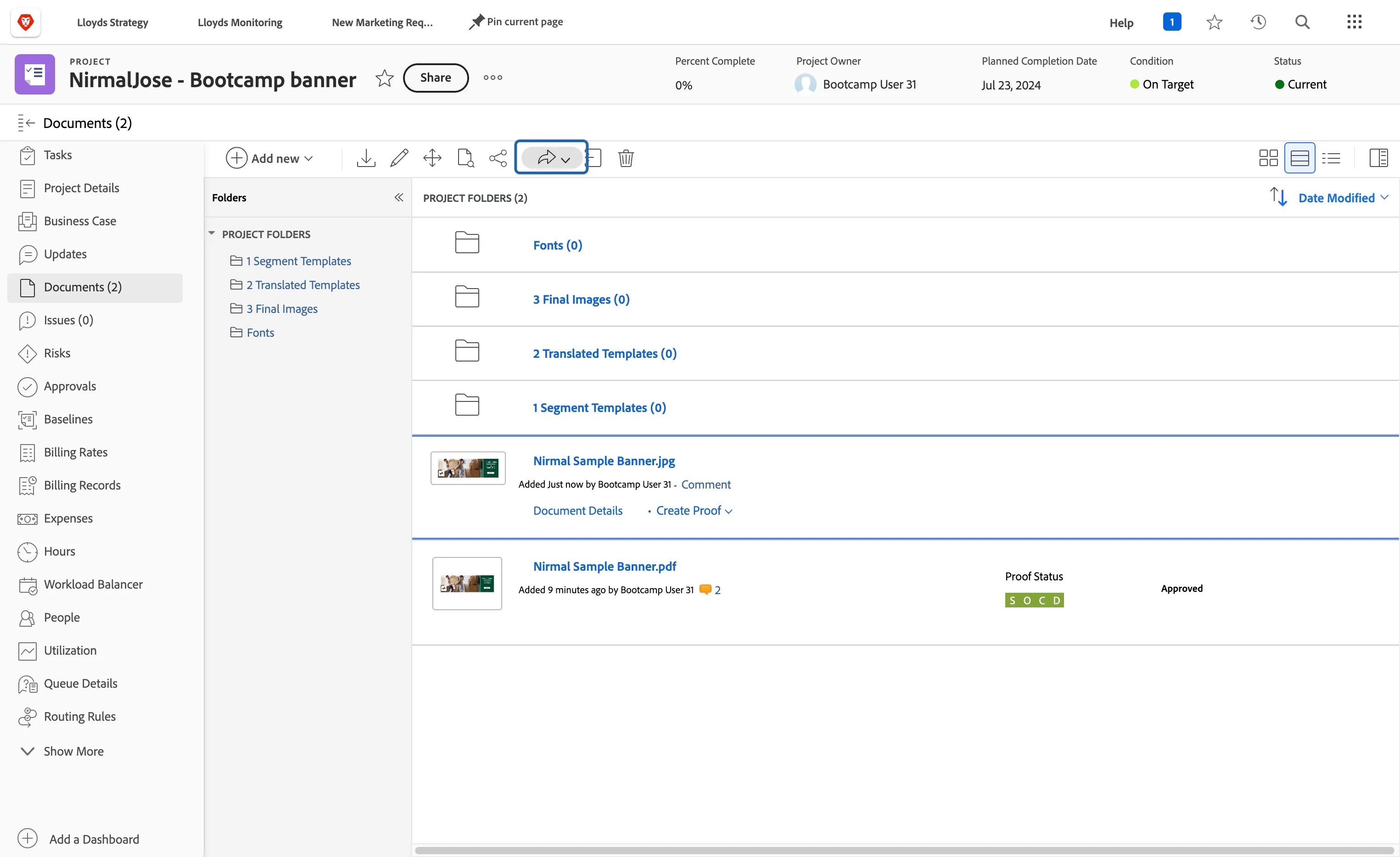Favorite this project with the title star
Image resolution: width=1400 pixels, height=857 pixels.
pyautogui.click(x=385, y=78)
